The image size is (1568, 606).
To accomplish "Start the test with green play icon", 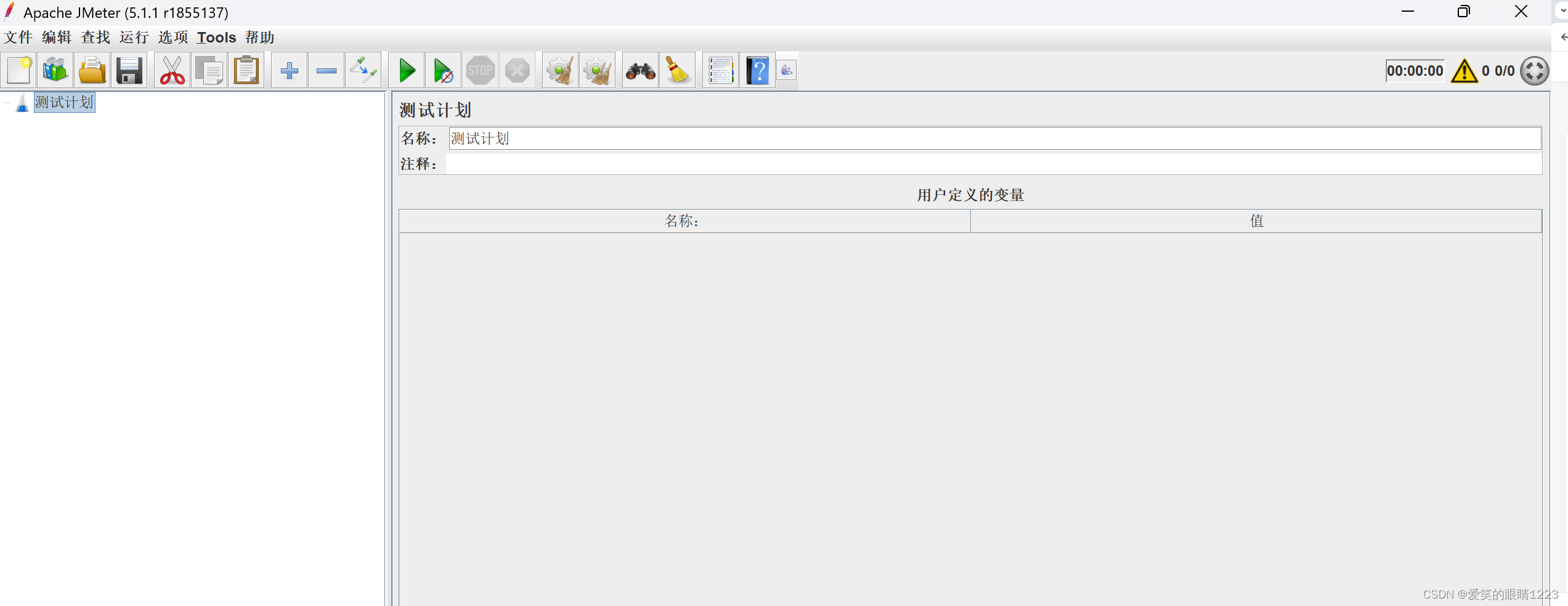I will click(x=407, y=71).
